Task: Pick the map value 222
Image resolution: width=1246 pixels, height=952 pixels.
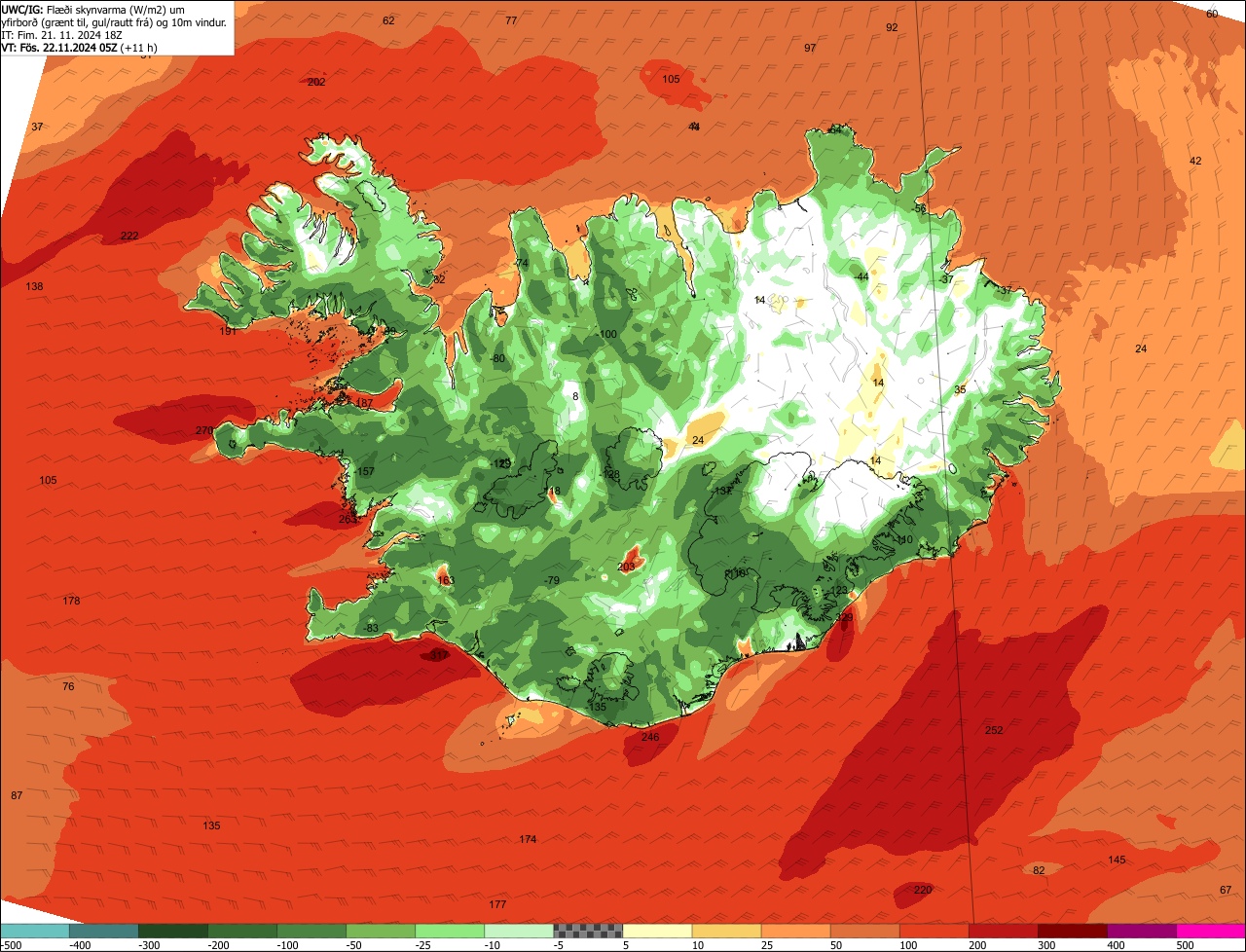Action: (129, 236)
